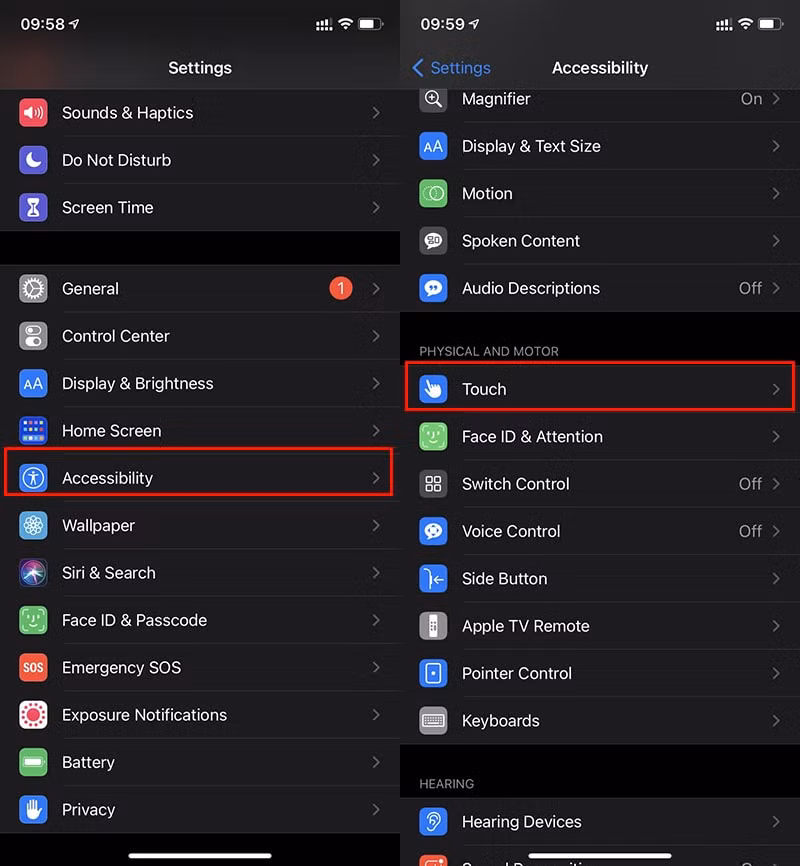Tap the Privacy label
The height and width of the screenshot is (866, 800).
(88, 810)
